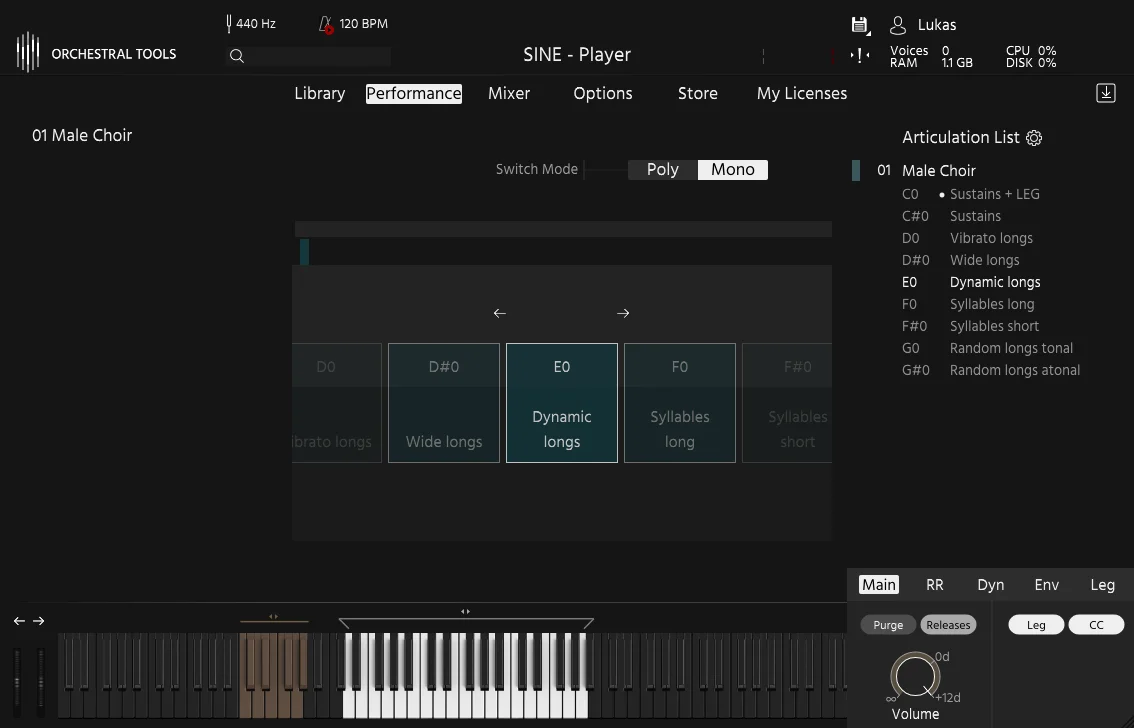Select Sustains + LEG in Articulation List

click(994, 194)
